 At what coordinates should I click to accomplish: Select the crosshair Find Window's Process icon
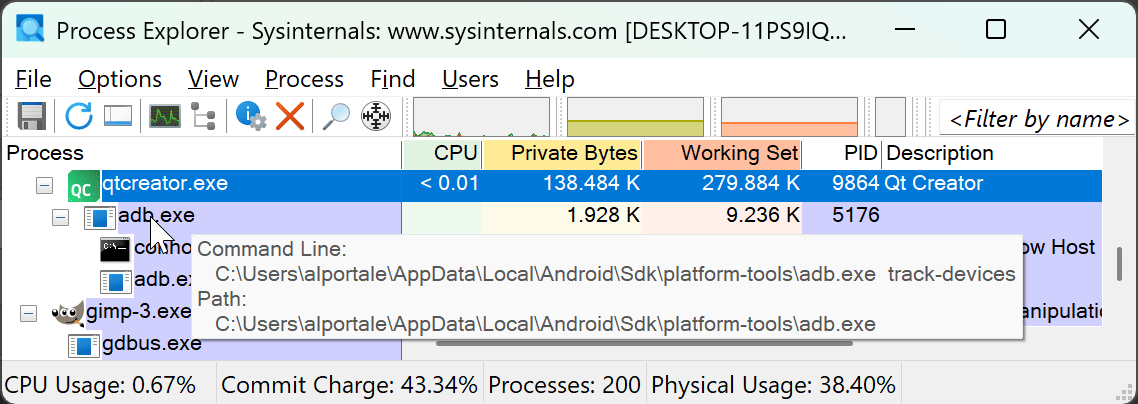pyautogui.click(x=376, y=116)
